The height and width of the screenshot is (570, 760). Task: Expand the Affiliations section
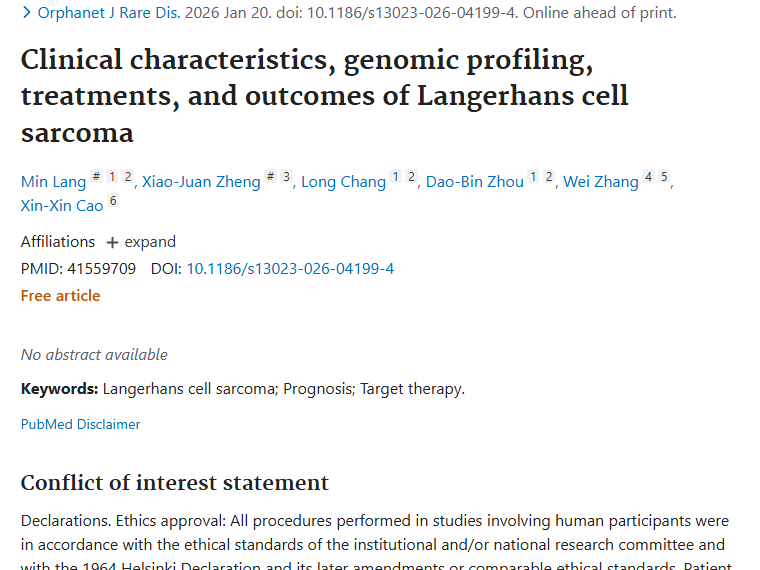click(141, 242)
